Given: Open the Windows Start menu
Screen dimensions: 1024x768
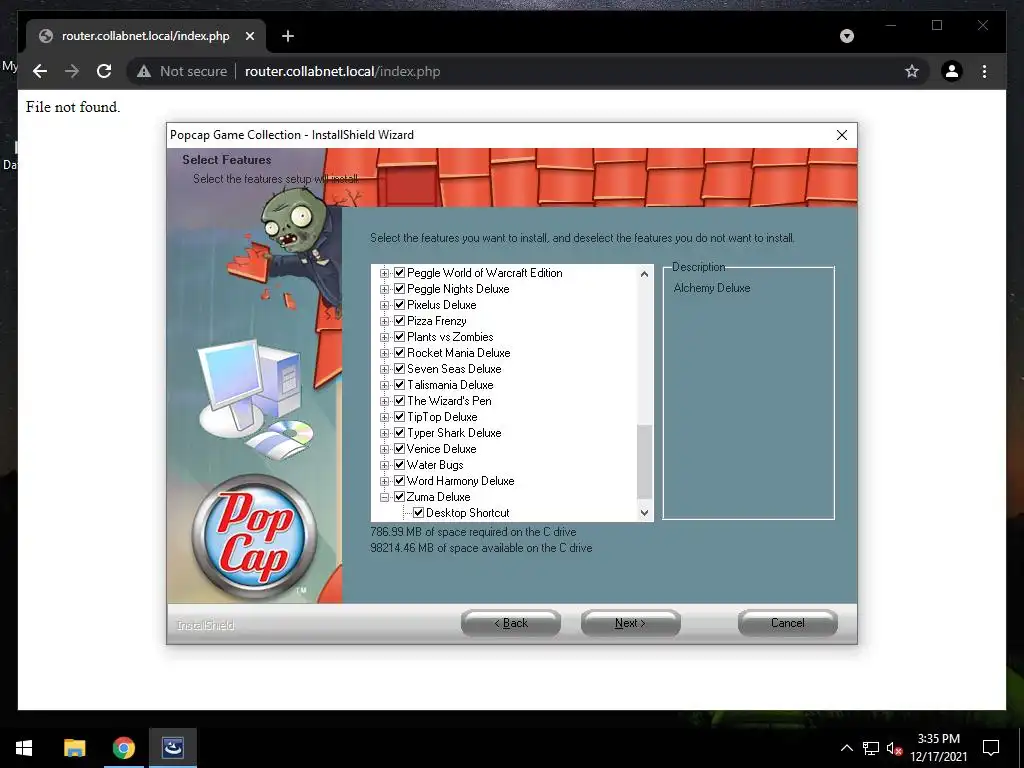Looking at the screenshot, I should coord(24,748).
